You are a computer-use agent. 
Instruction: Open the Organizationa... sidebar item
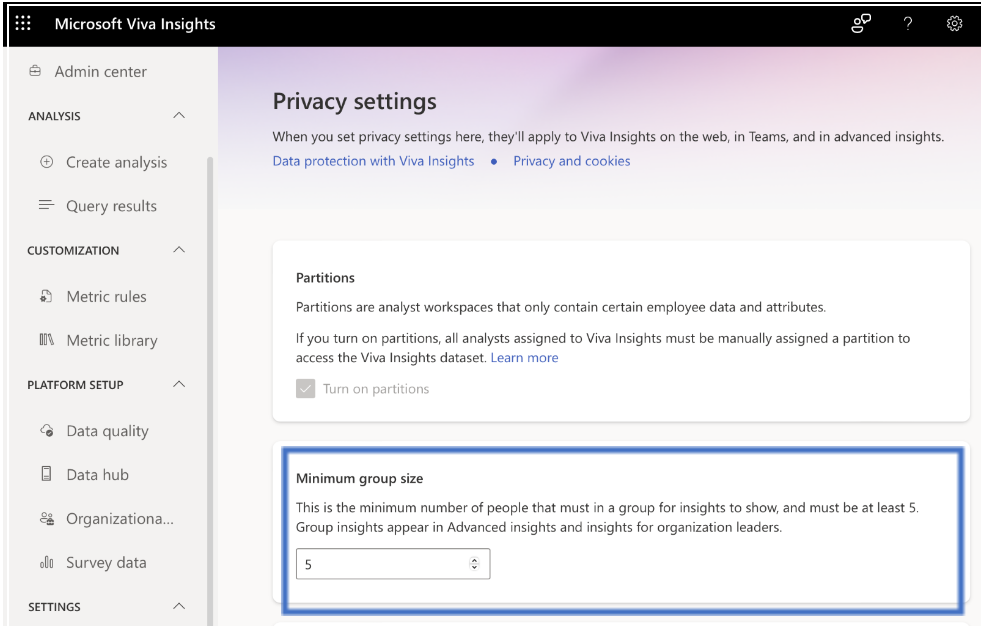tap(120, 519)
